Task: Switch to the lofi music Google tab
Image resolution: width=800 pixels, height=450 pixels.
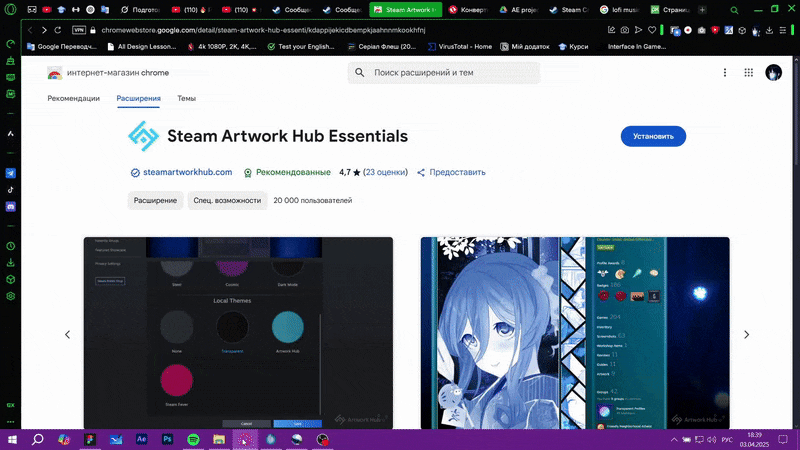Action: click(x=619, y=10)
